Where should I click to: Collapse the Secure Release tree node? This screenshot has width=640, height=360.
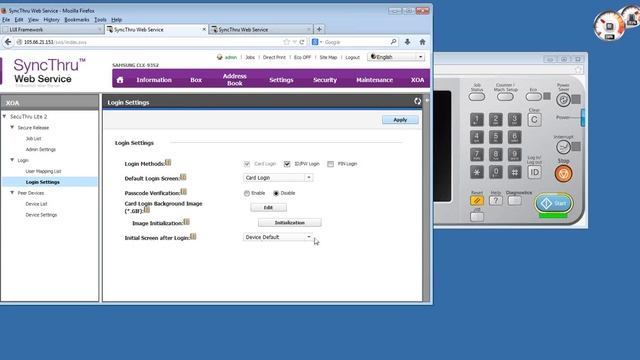coord(12,127)
